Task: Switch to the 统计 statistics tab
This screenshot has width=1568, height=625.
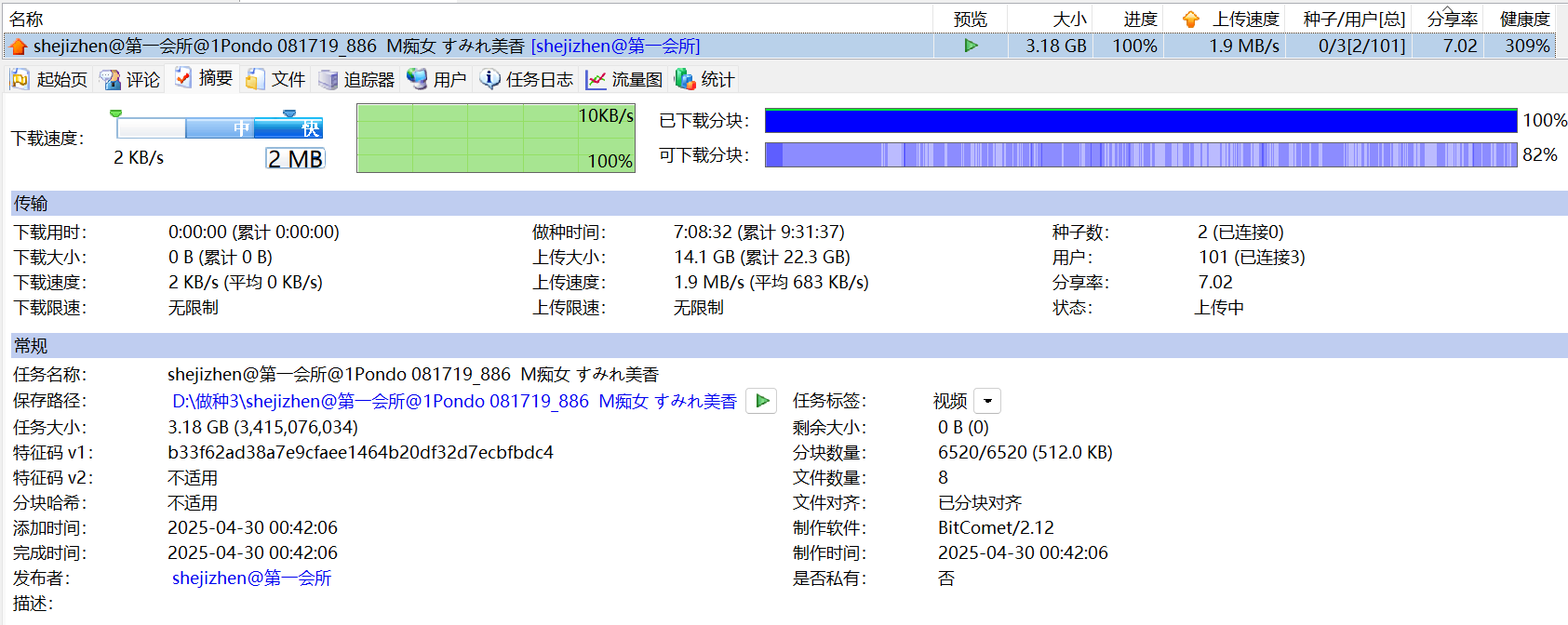Action: coord(705,80)
